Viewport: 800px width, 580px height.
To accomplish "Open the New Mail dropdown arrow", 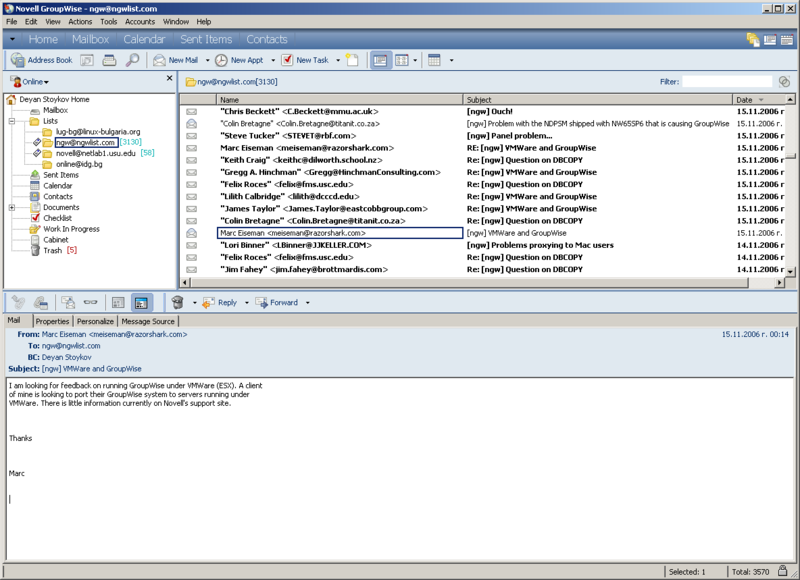I will 208,60.
